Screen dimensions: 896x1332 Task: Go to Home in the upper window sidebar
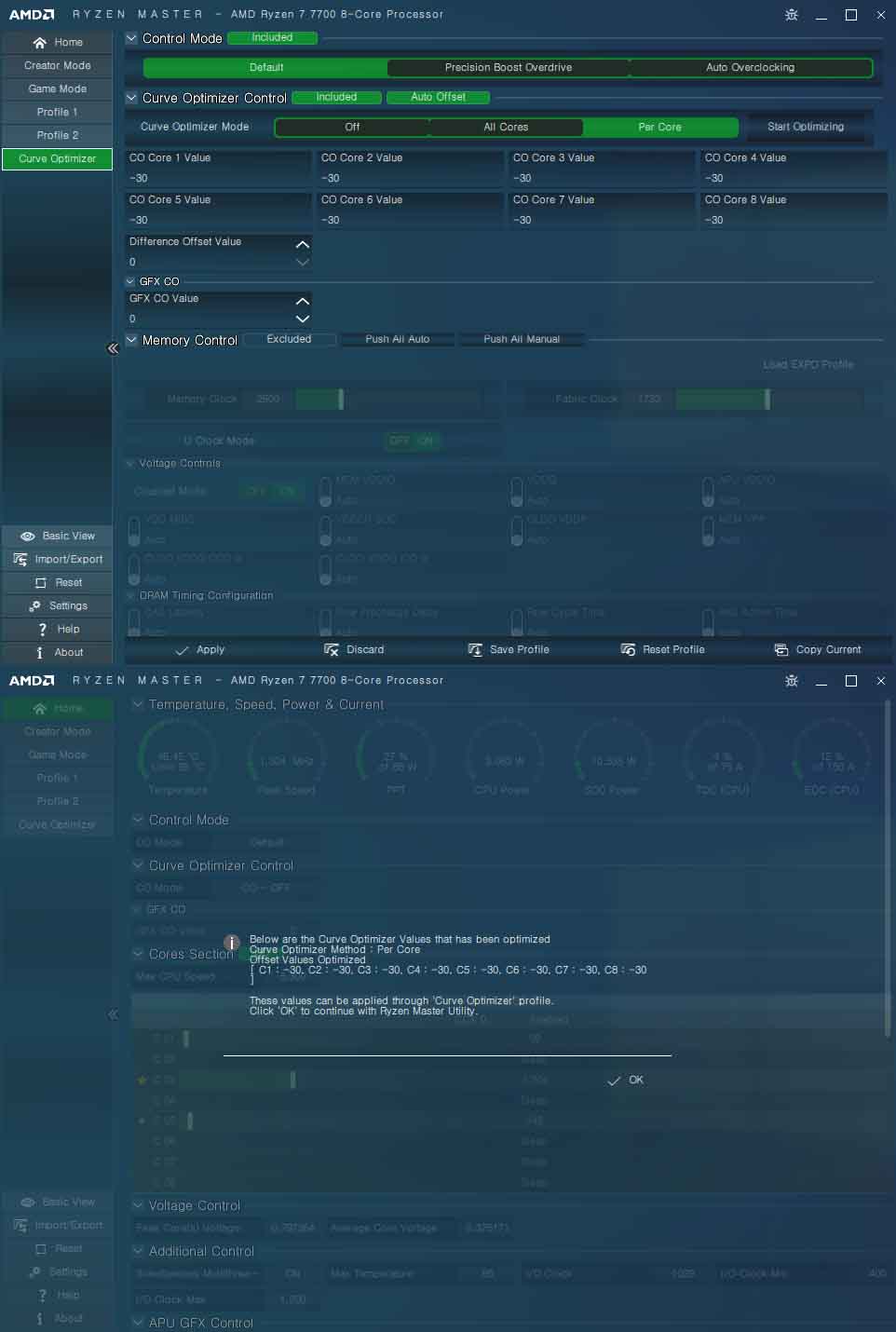point(57,43)
